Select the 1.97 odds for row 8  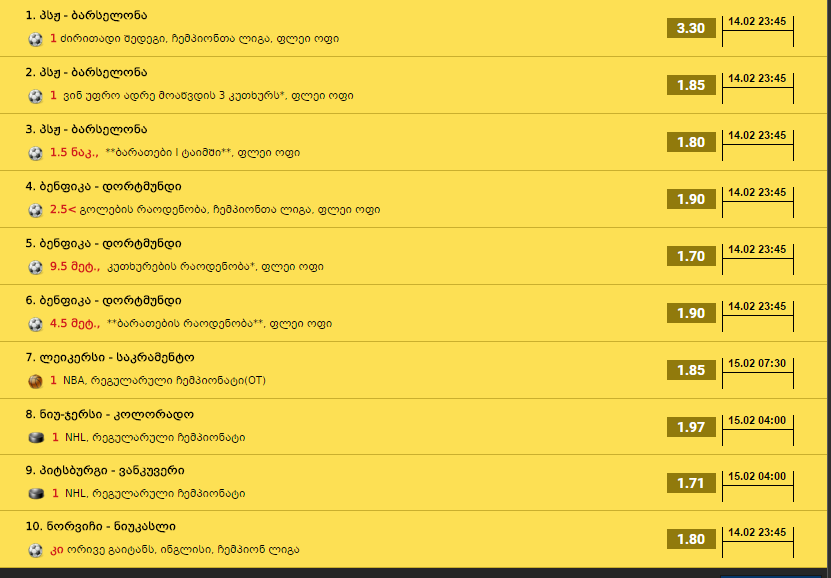[691, 427]
